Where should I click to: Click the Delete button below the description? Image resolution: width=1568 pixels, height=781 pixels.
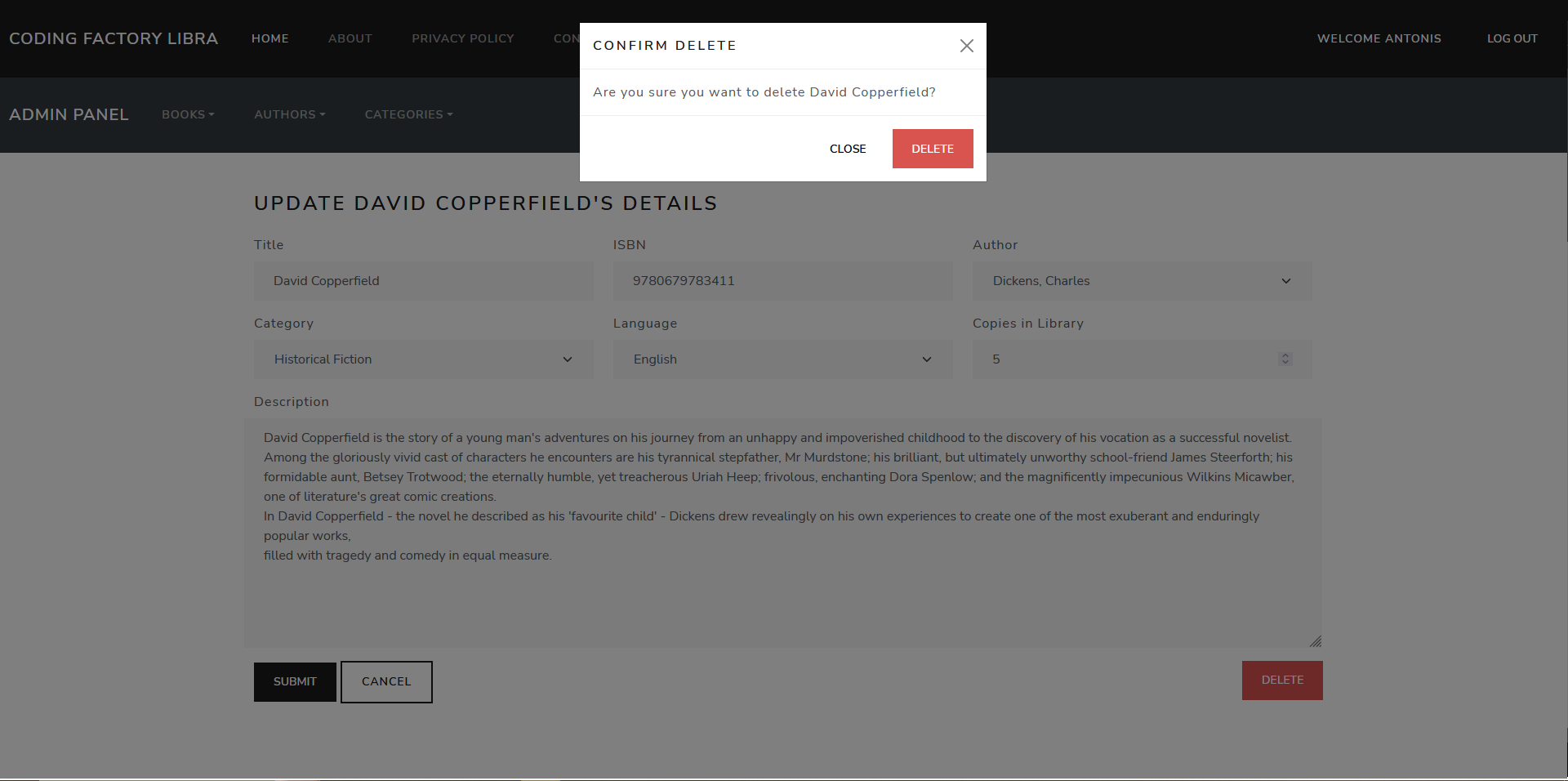(x=1282, y=681)
